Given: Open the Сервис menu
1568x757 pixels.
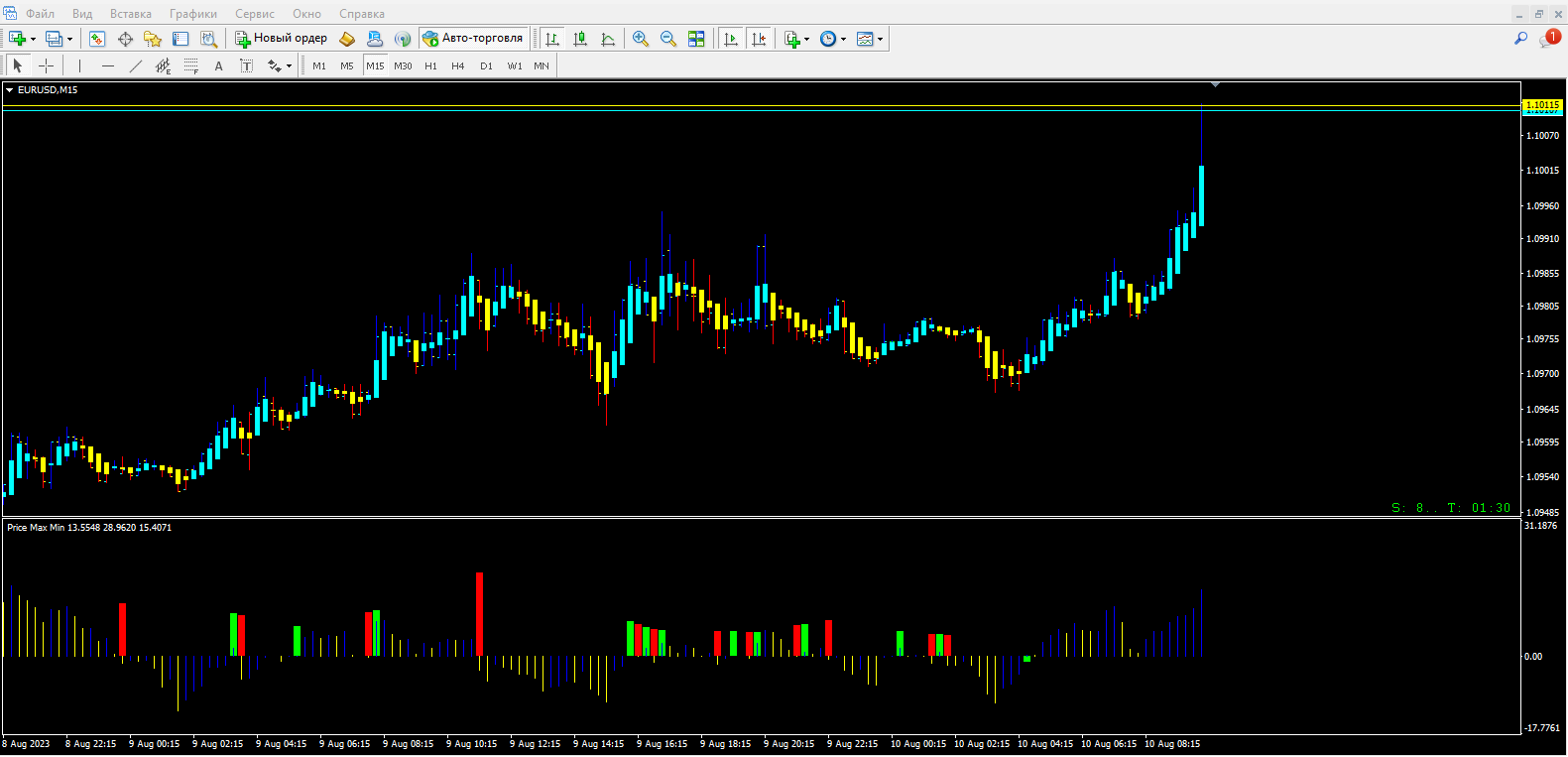Looking at the screenshot, I should coord(255,14).
